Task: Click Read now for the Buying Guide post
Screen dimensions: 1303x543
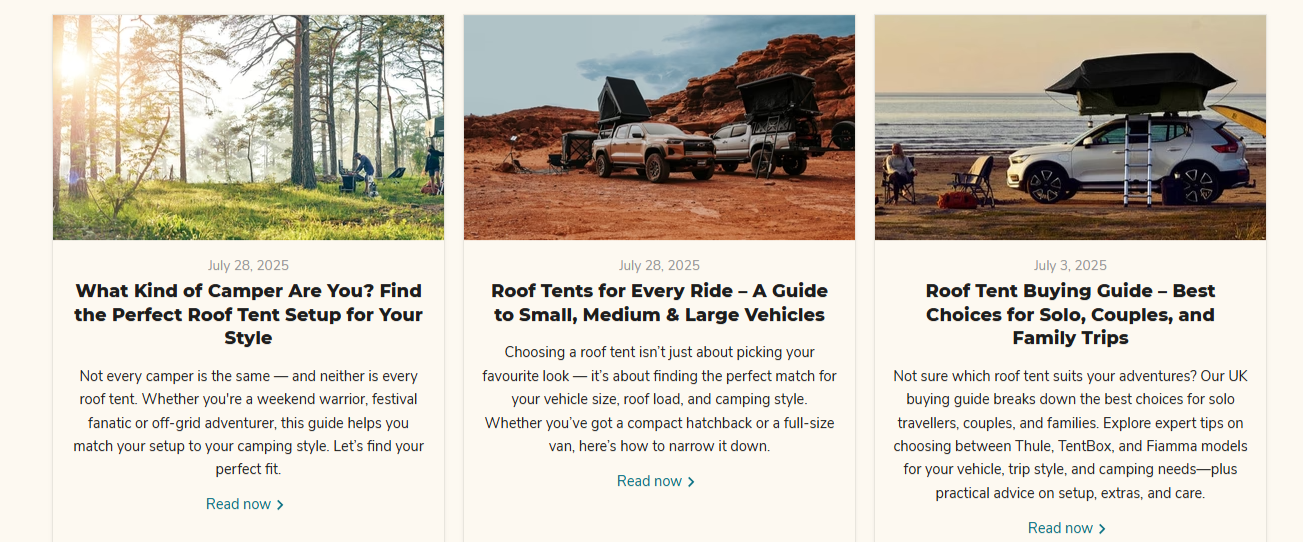Action: tap(1060, 528)
